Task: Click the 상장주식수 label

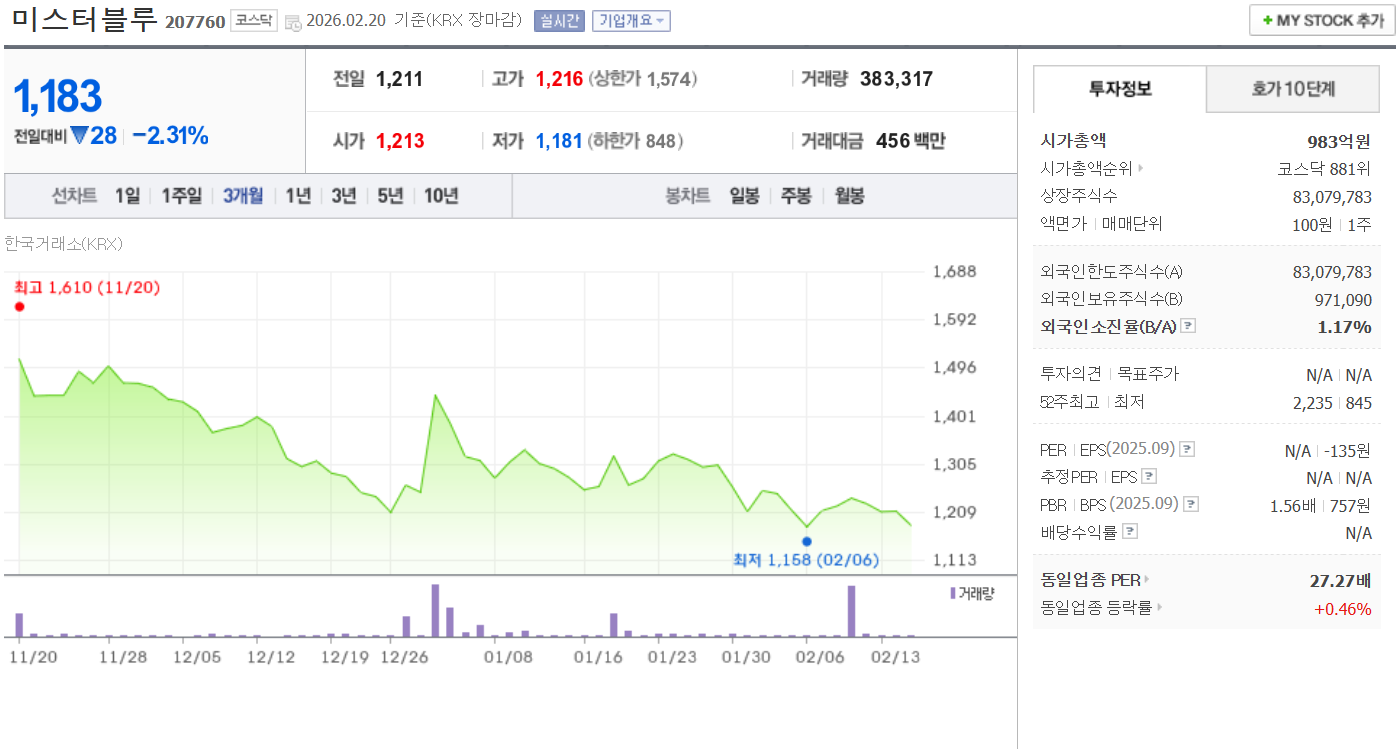Action: [x=1079, y=196]
